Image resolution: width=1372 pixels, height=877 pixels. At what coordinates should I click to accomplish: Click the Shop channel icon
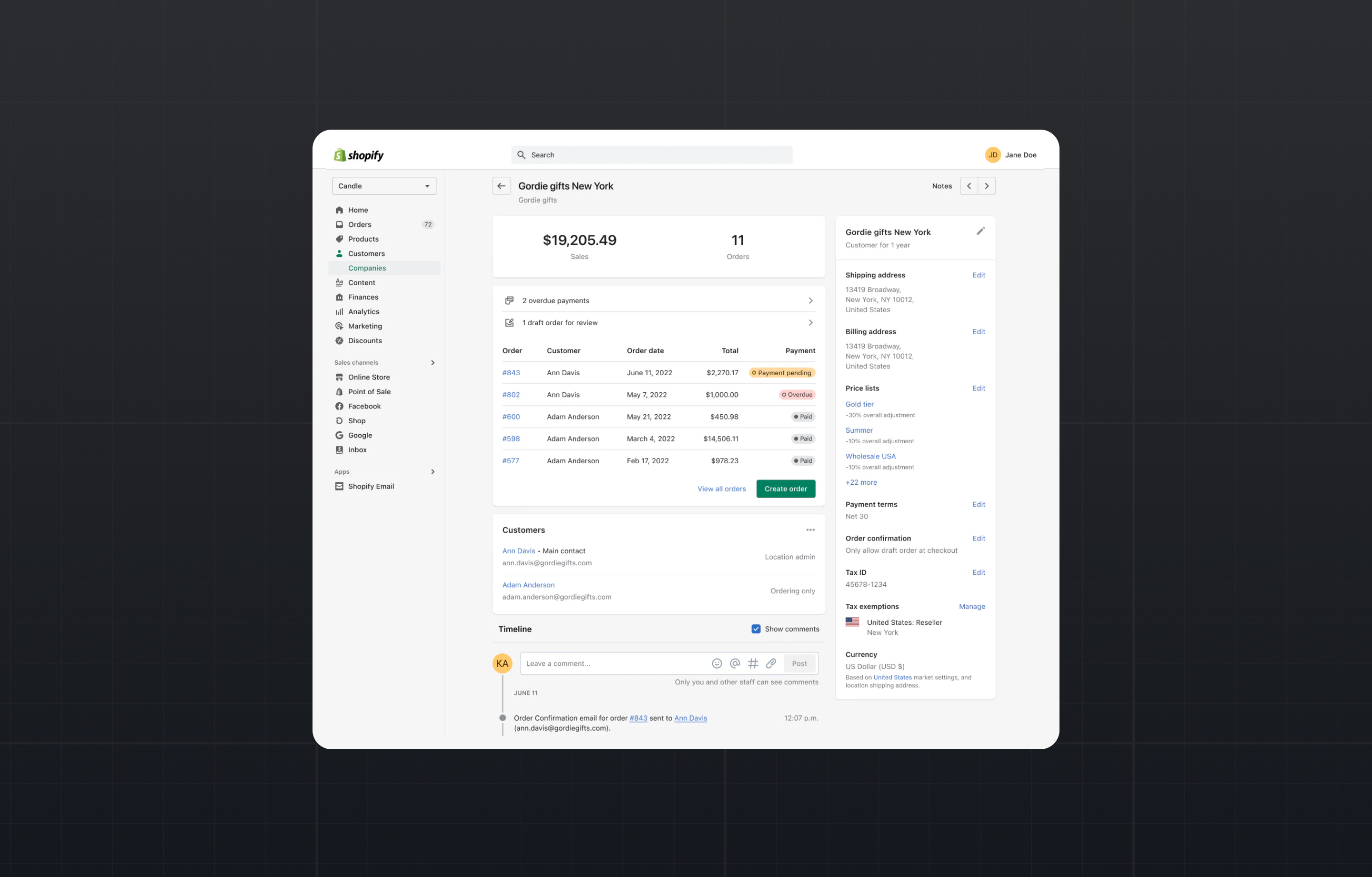(339, 421)
